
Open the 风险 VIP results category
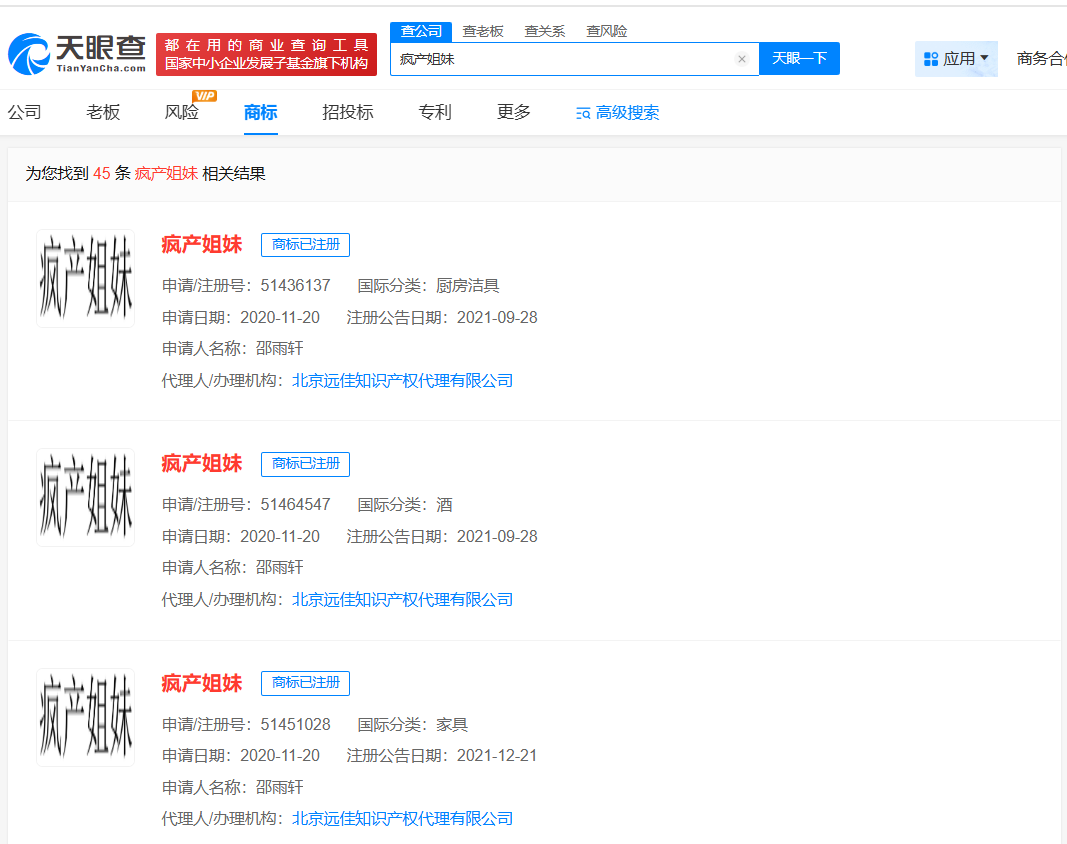[182, 112]
